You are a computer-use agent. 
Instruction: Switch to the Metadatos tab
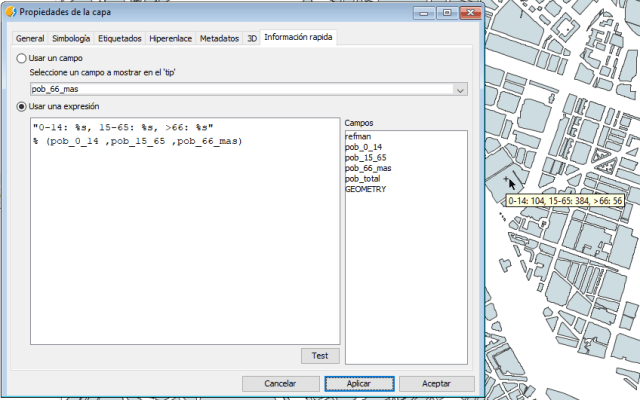click(219, 38)
